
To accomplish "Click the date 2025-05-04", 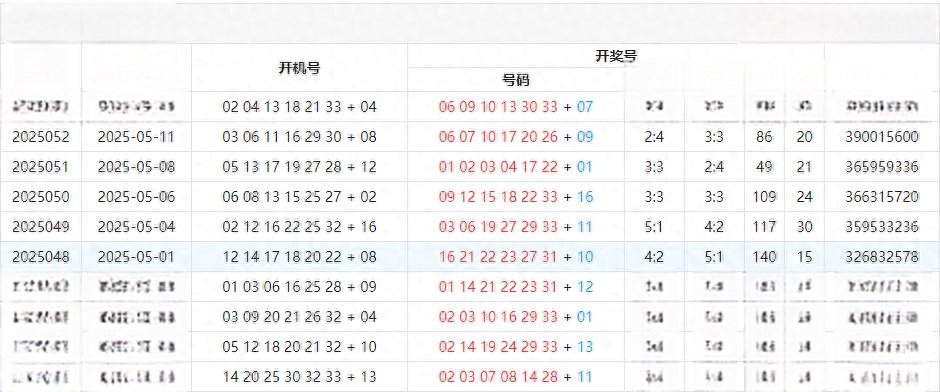I will [x=136, y=227].
